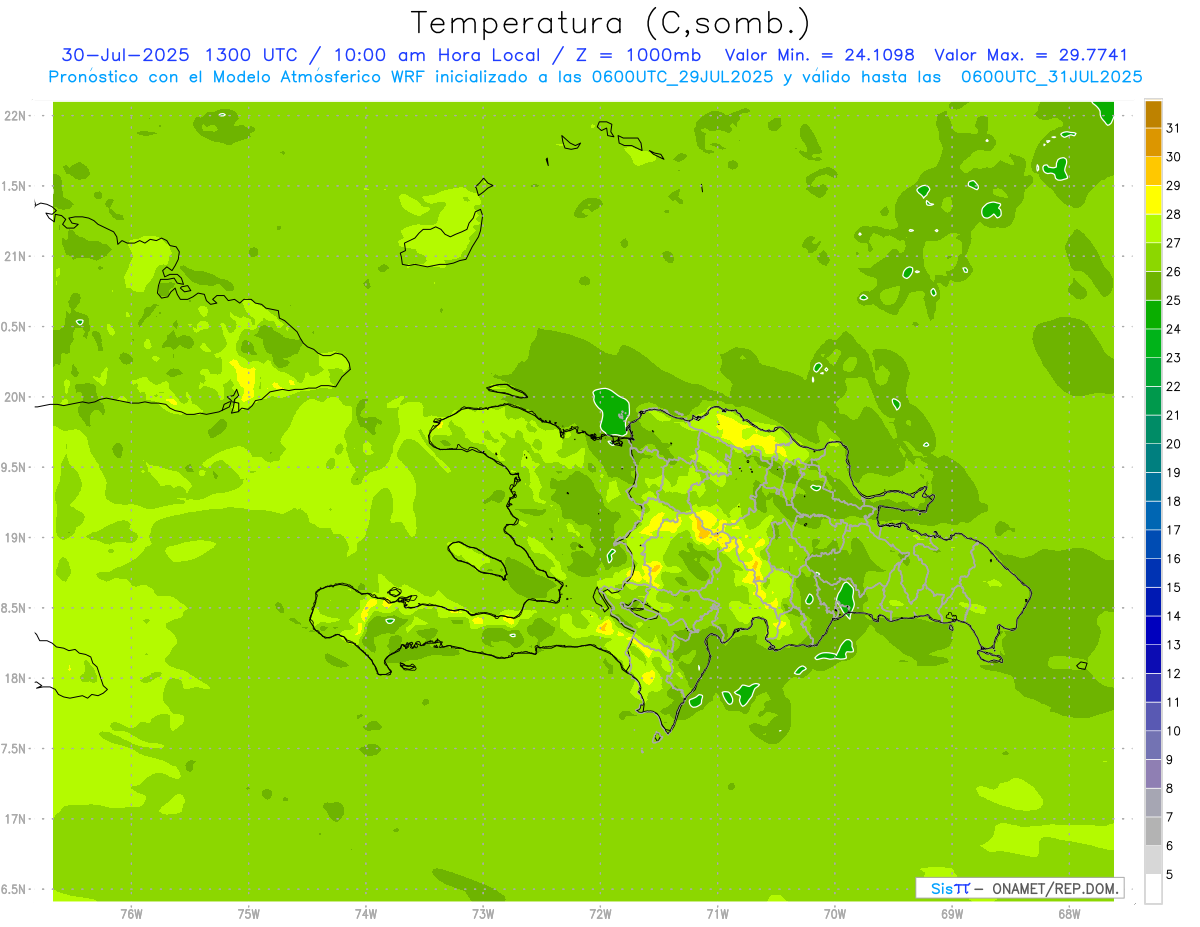Click the colorbar value '28'

point(1174,214)
